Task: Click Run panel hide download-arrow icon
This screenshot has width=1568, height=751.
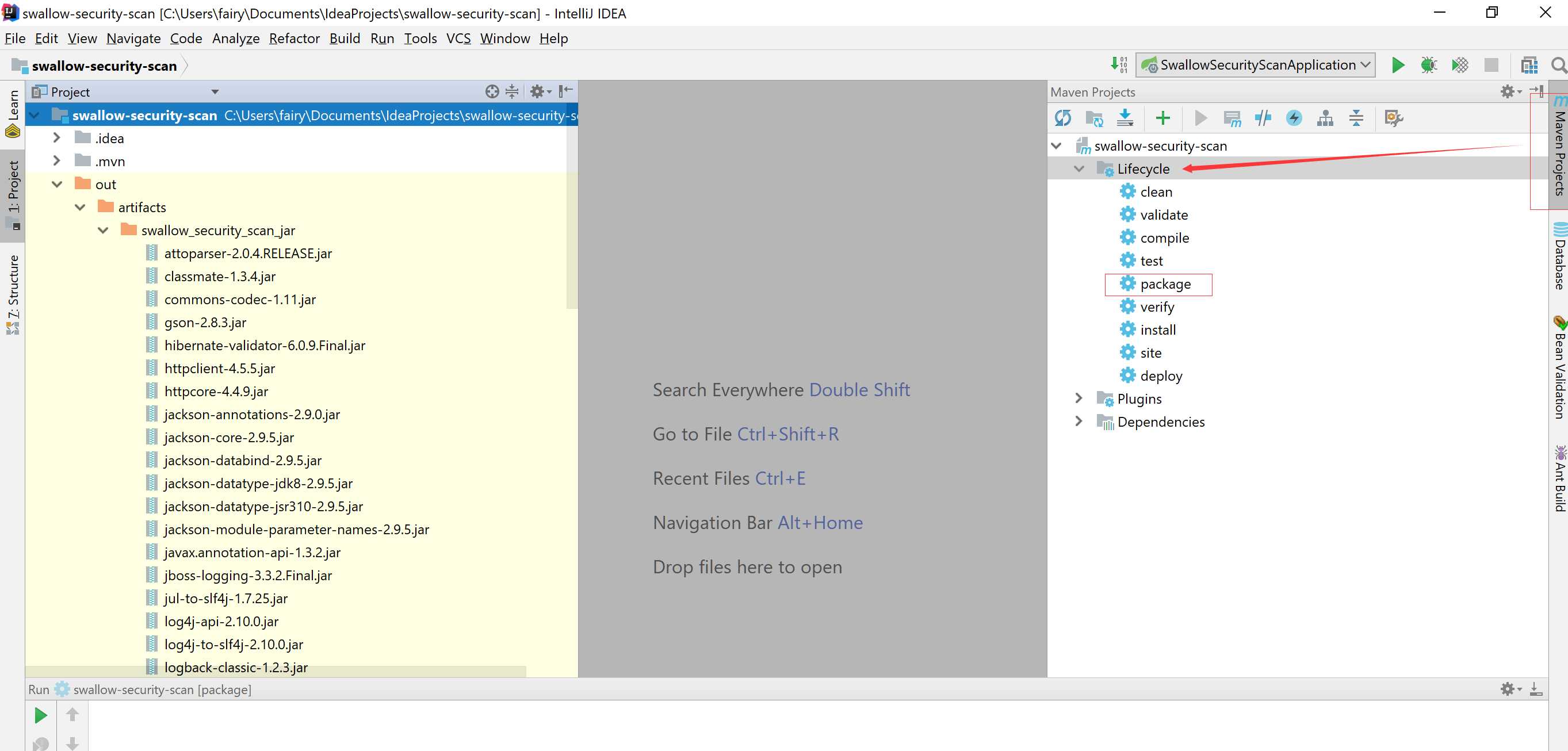Action: pyautogui.click(x=1536, y=689)
